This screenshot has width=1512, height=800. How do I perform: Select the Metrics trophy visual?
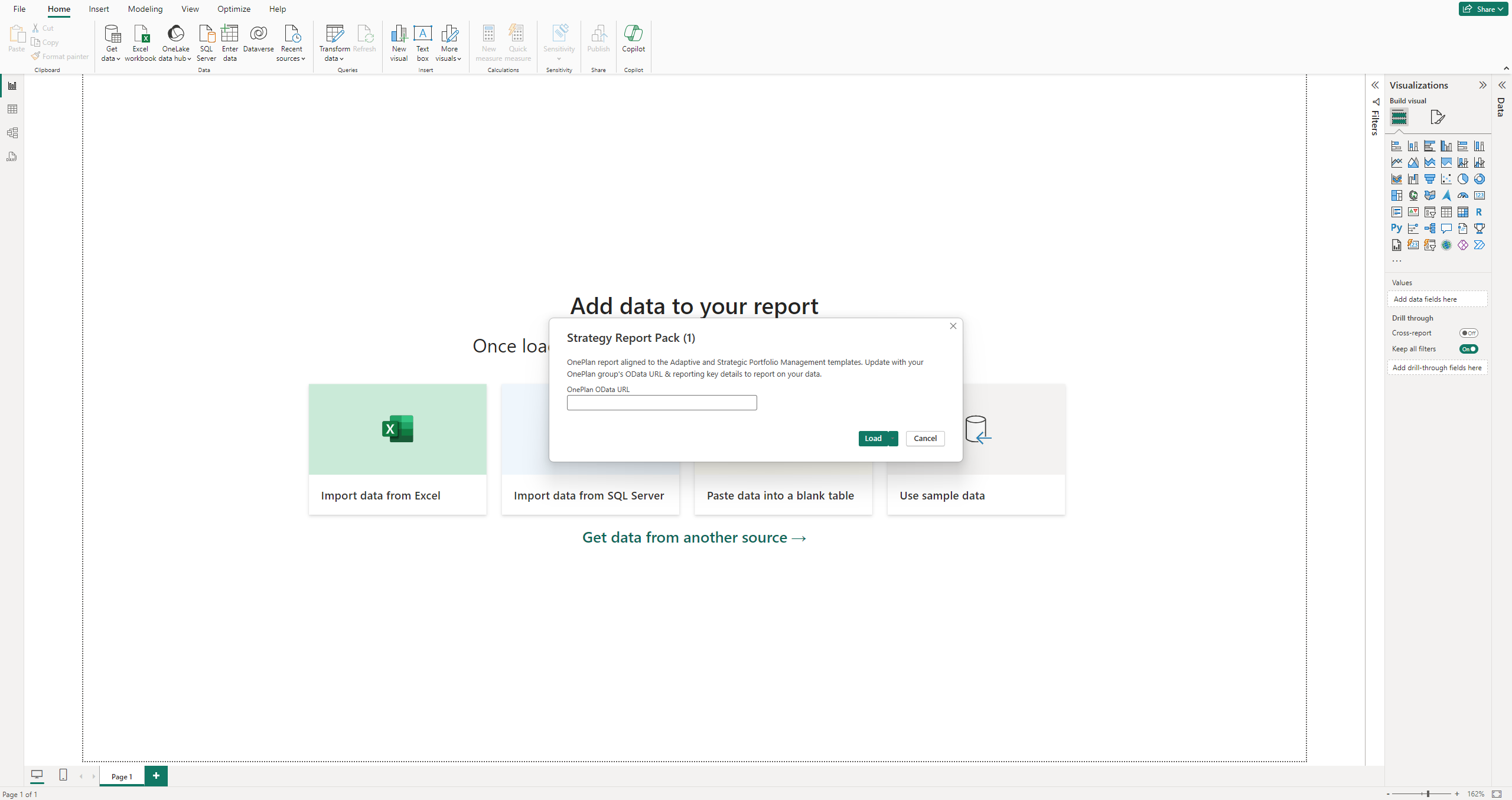point(1479,228)
